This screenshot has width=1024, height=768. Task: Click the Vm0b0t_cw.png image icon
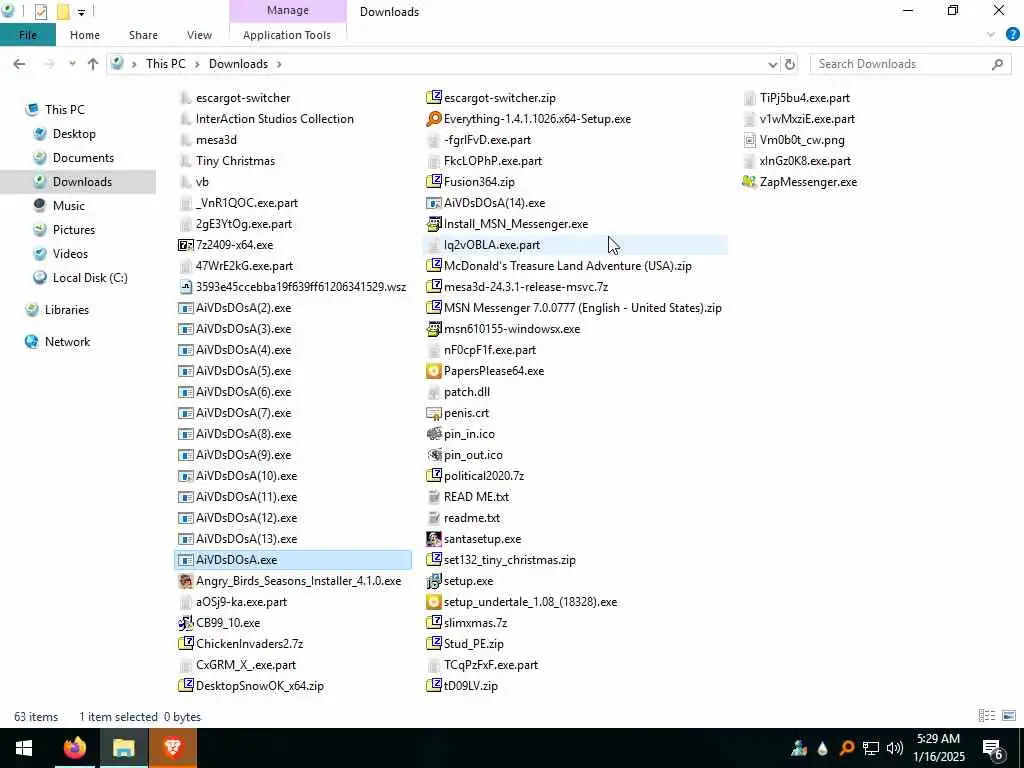[x=749, y=140]
